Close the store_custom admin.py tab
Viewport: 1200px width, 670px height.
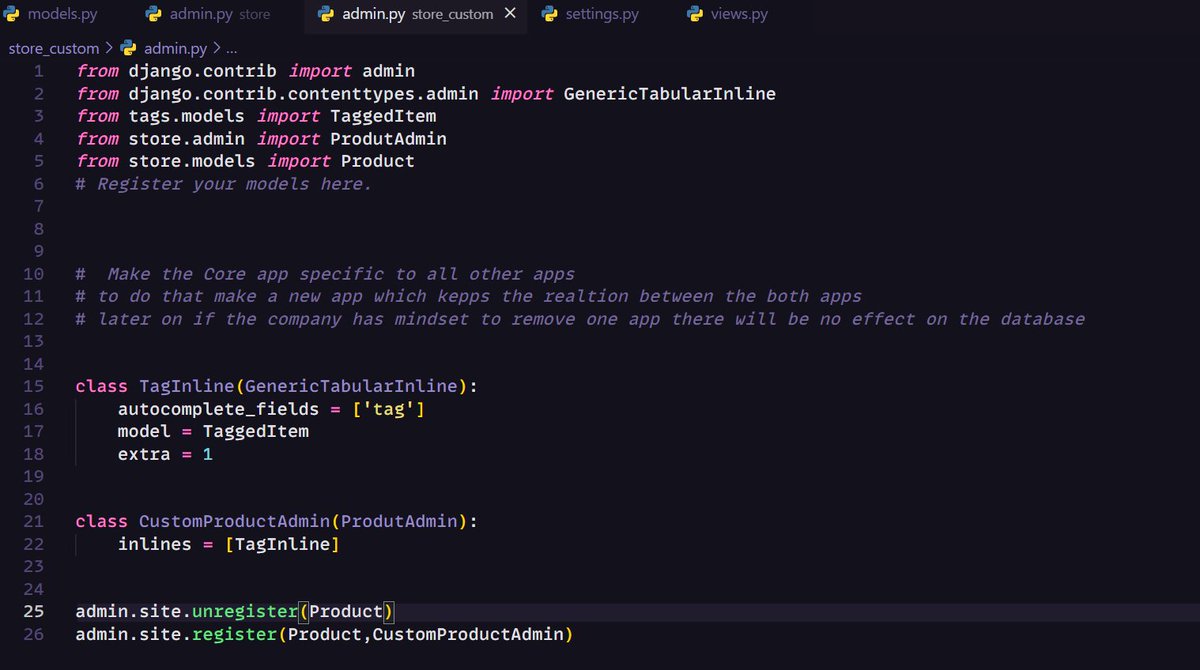510,14
